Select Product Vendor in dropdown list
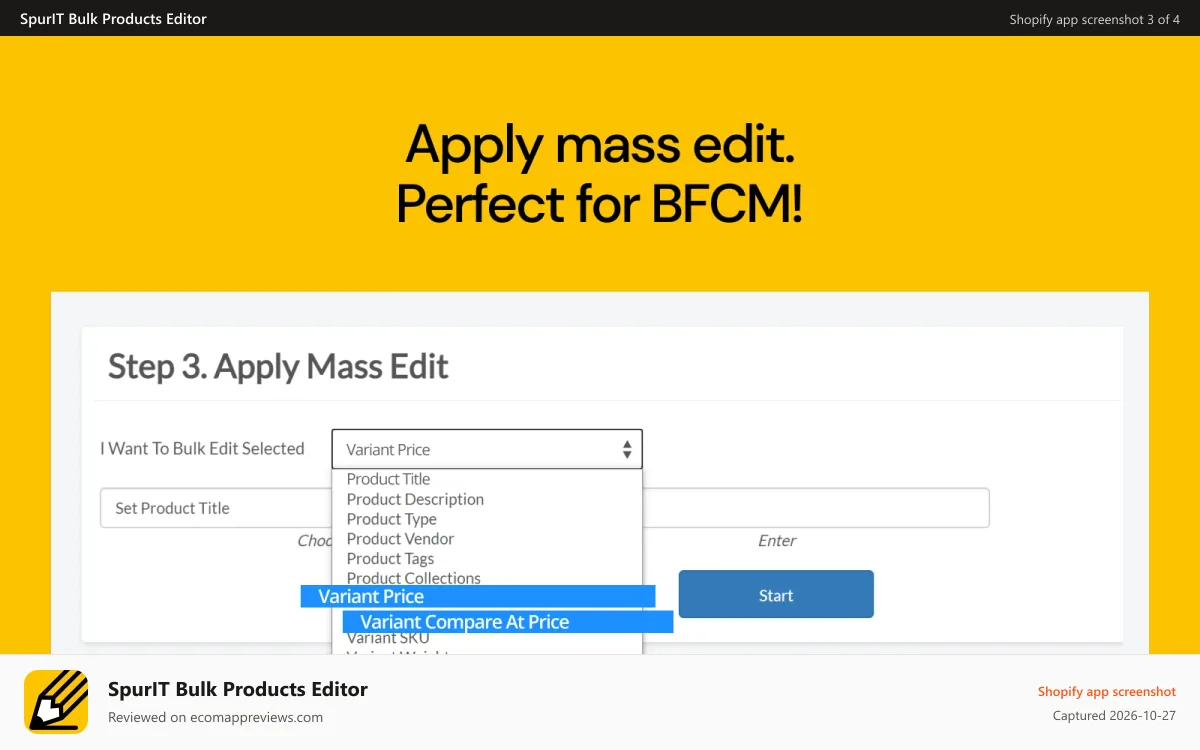Image resolution: width=1200 pixels, height=750 pixels. click(400, 539)
